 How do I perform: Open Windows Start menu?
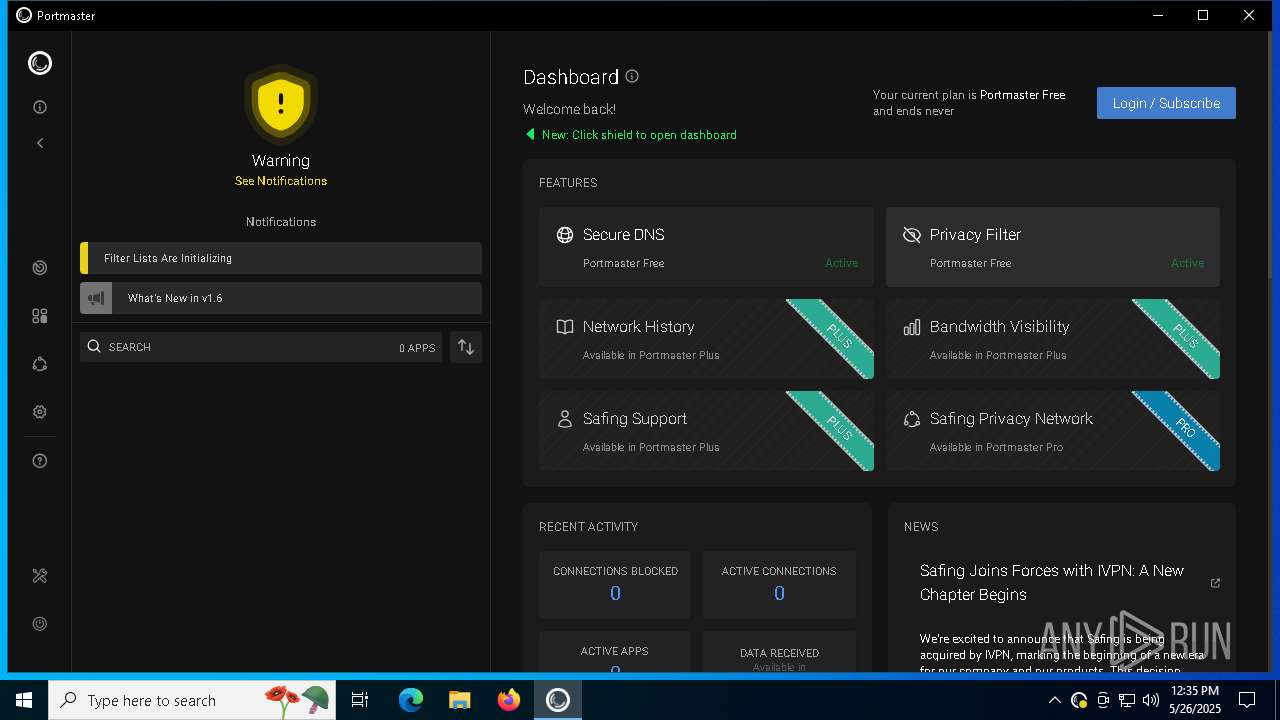[x=24, y=700]
